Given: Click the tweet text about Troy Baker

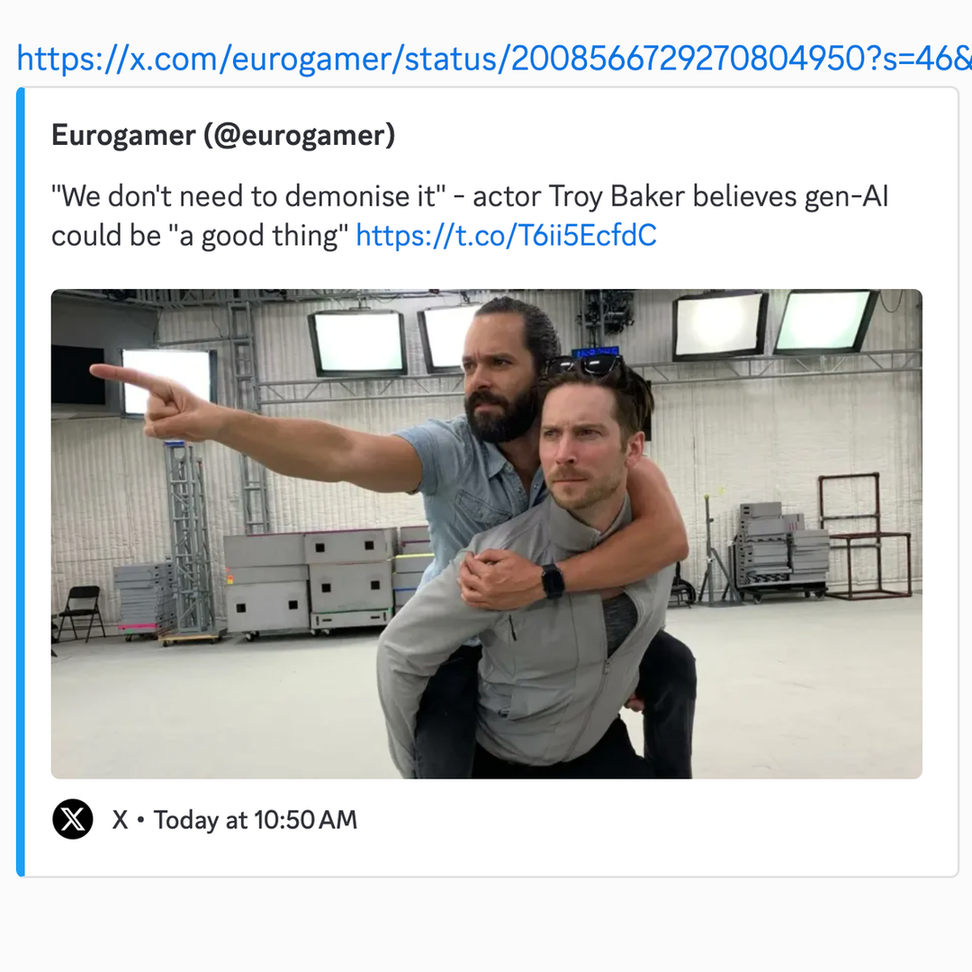Looking at the screenshot, I should tap(470, 216).
